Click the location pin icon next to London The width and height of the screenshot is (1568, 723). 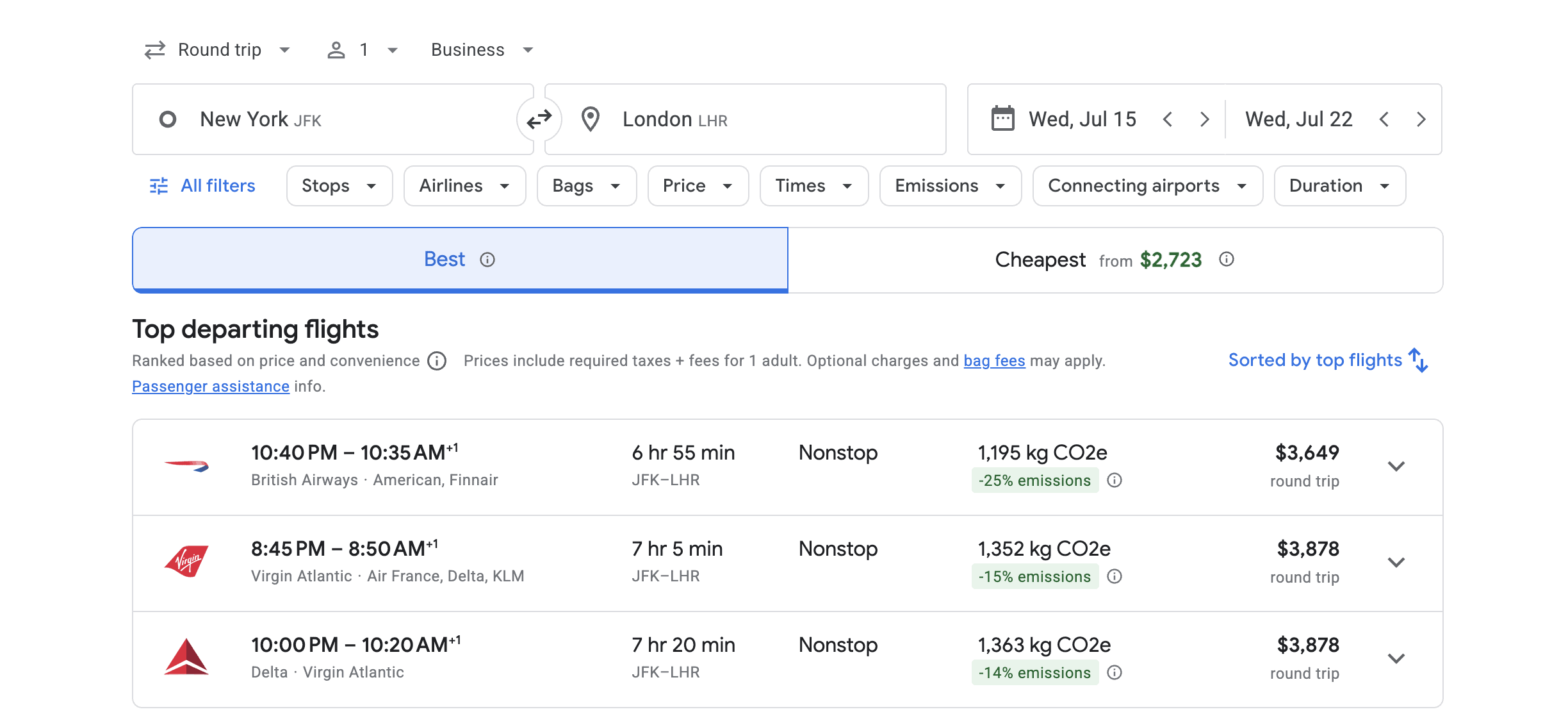tap(591, 119)
